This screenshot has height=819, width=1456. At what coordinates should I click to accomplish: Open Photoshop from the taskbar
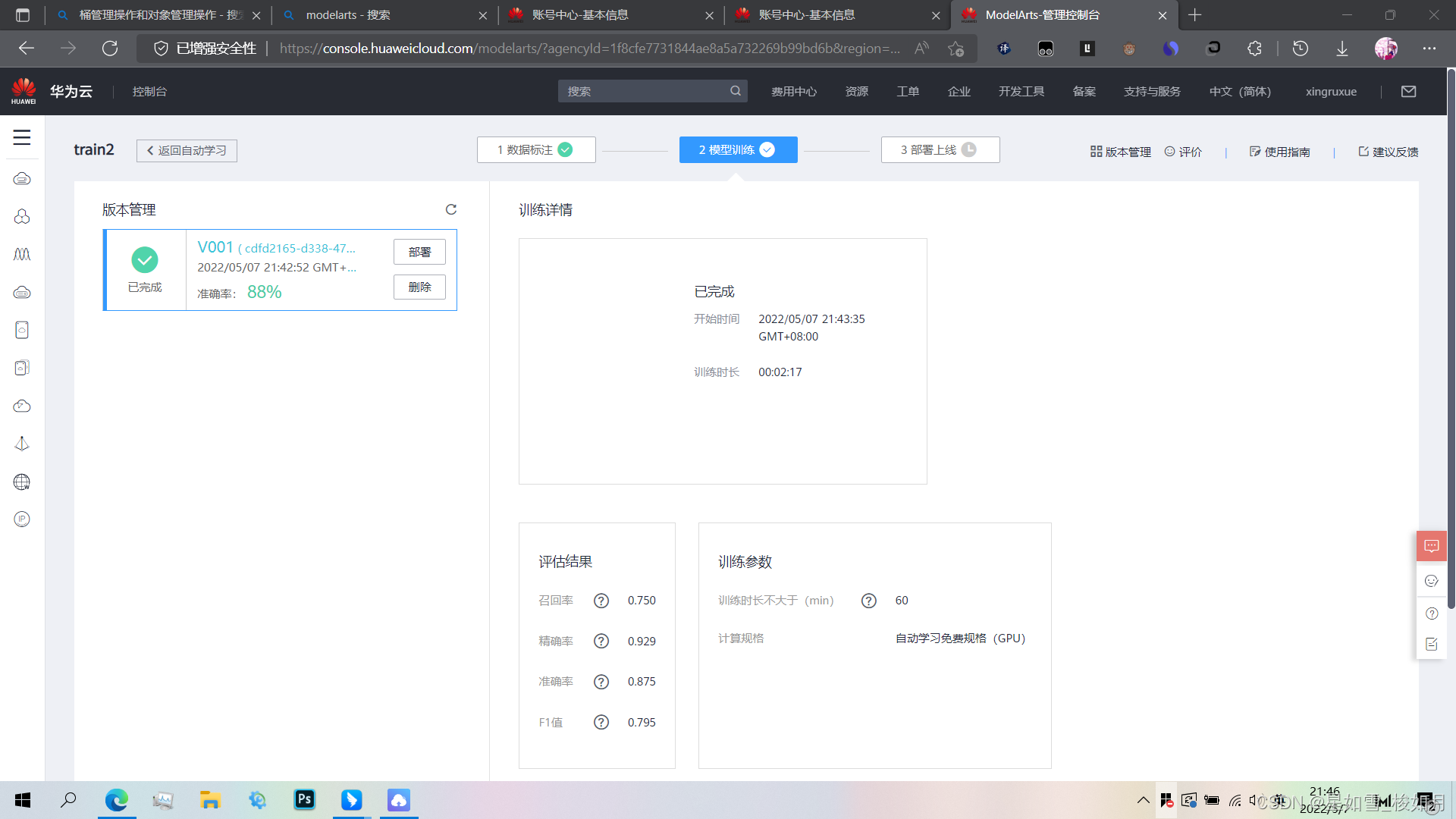[304, 799]
